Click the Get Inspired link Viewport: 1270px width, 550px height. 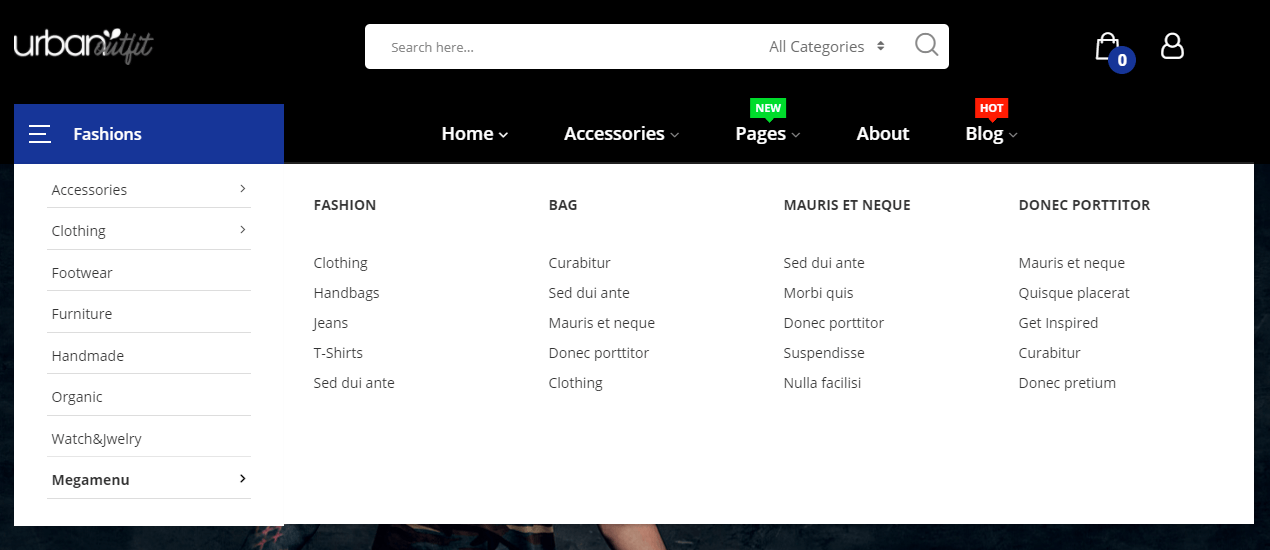(1058, 323)
